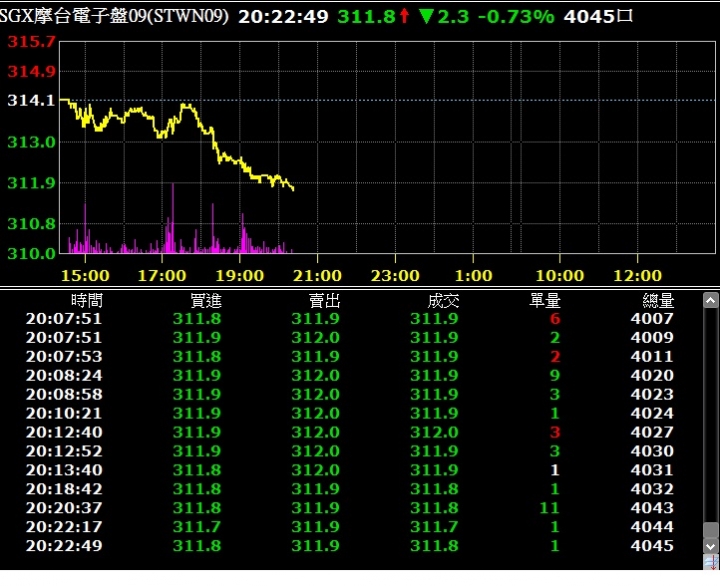Click the 19:00 time axis label
Image resolution: width=720 pixels, height=586 pixels.
click(x=240, y=276)
